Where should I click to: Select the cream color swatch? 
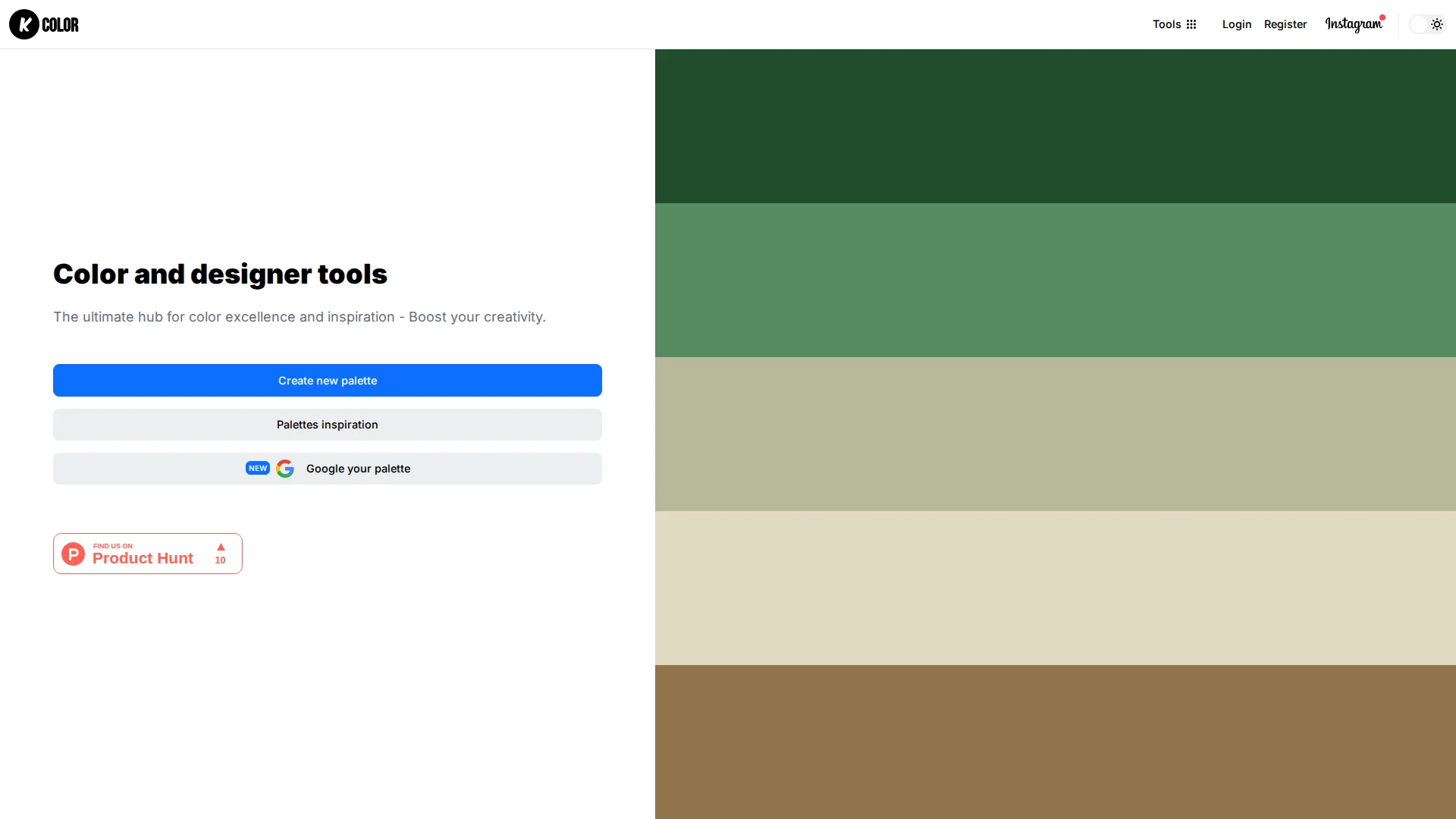pos(1056,588)
